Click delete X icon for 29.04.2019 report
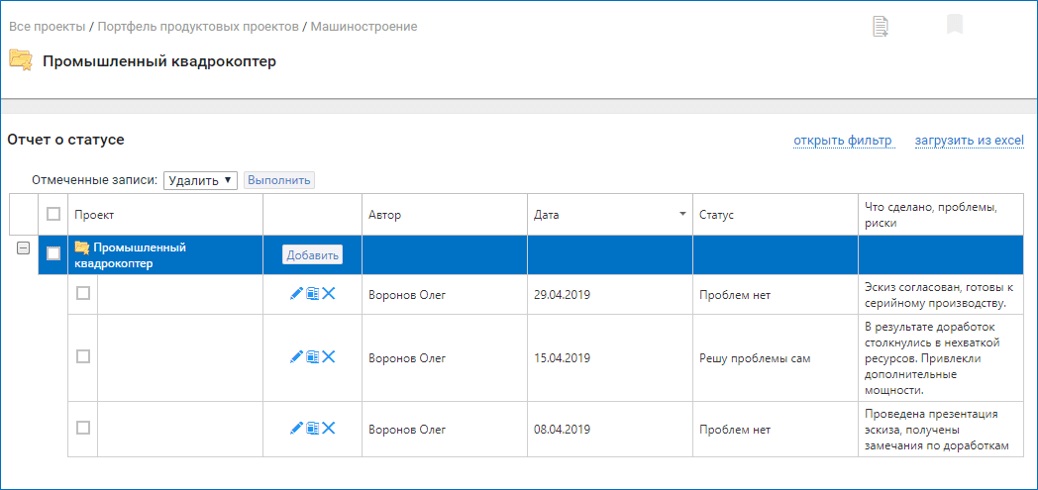The width and height of the screenshot is (1038, 490). (329, 294)
